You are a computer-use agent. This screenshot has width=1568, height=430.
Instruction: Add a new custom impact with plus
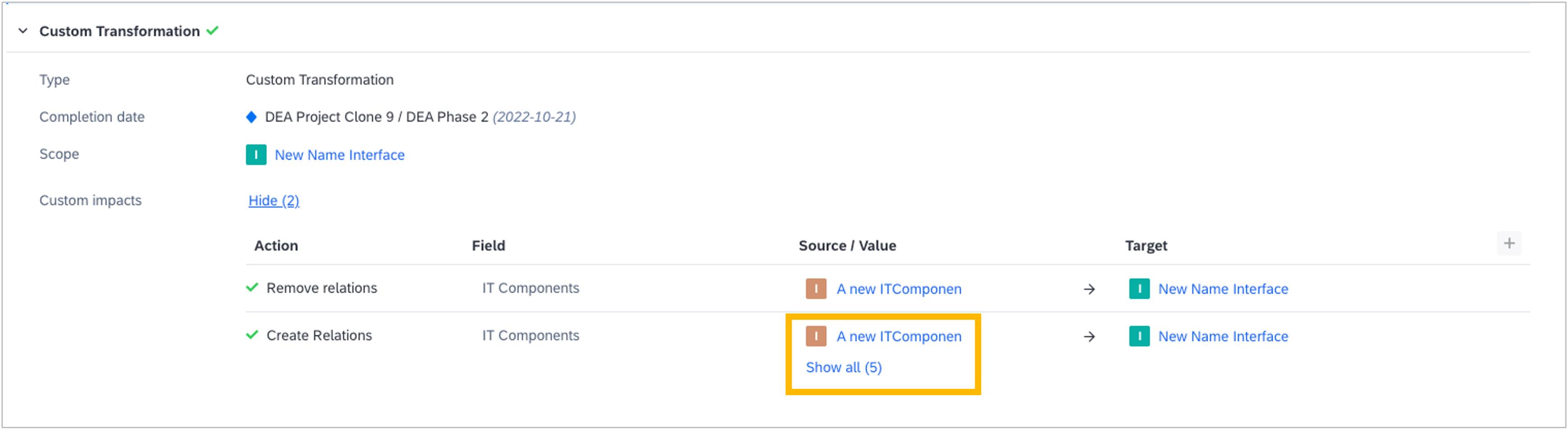click(1509, 244)
